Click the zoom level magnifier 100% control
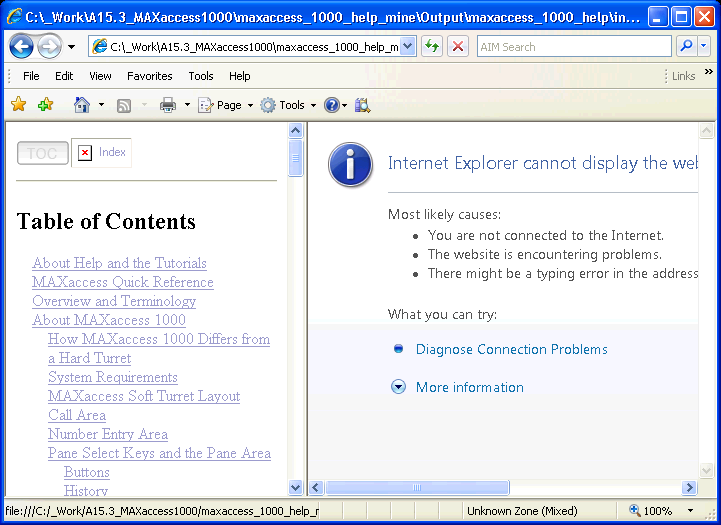Image resolution: width=721 pixels, height=525 pixels. (x=650, y=510)
